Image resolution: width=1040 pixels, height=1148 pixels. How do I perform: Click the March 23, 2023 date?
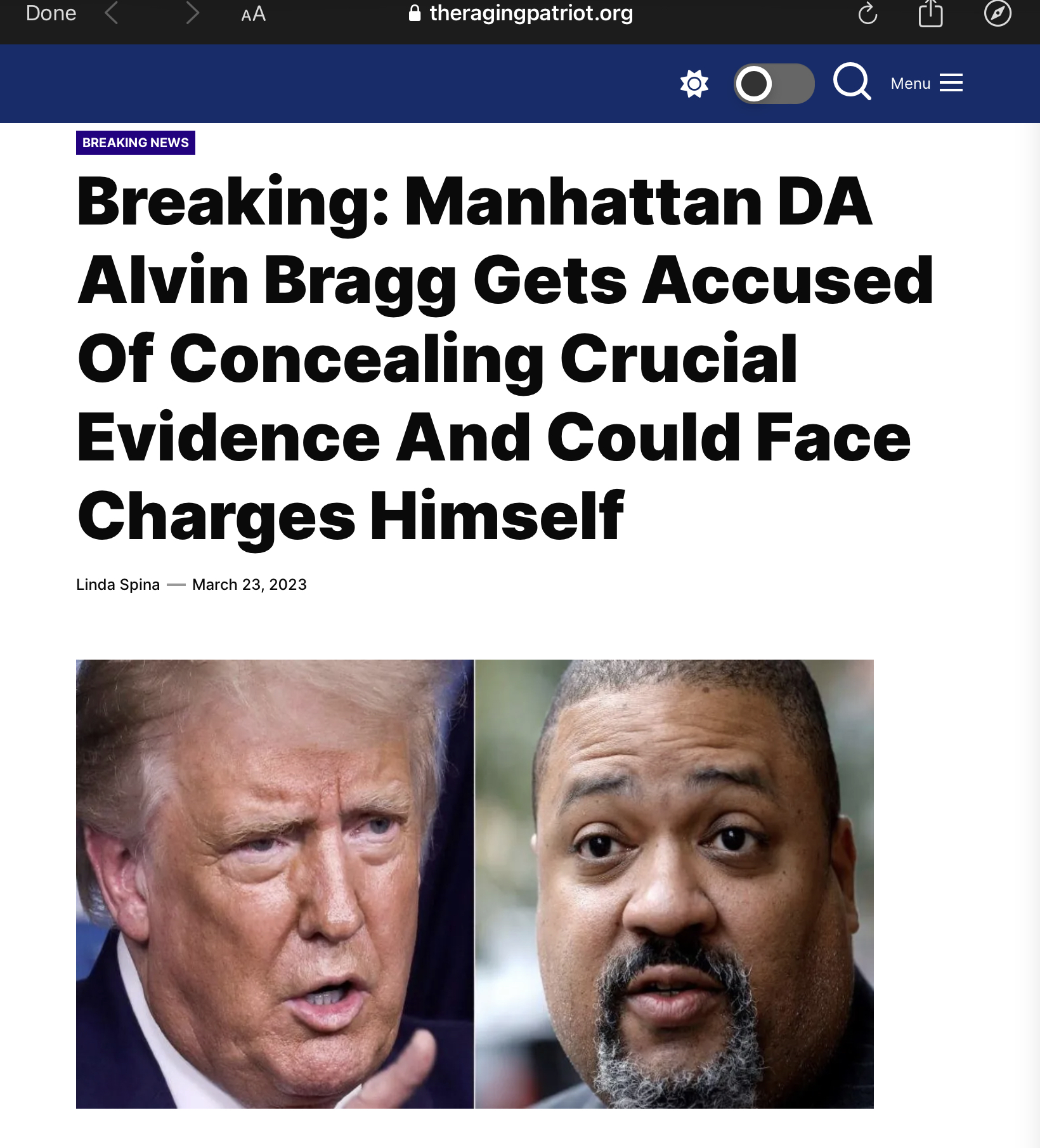point(249,584)
